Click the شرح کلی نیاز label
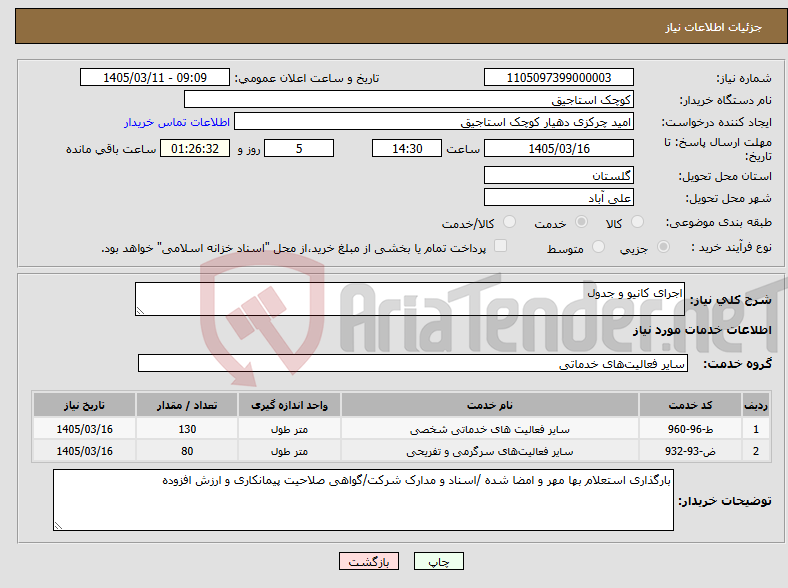Screen dimensions: 788x588 730,300
